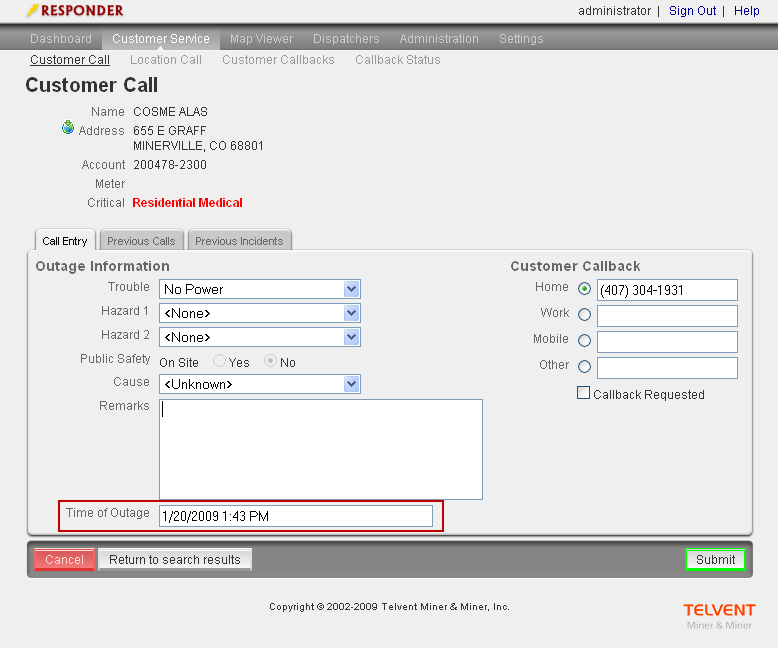
Task: Click the red Cancel button
Action: 65,560
